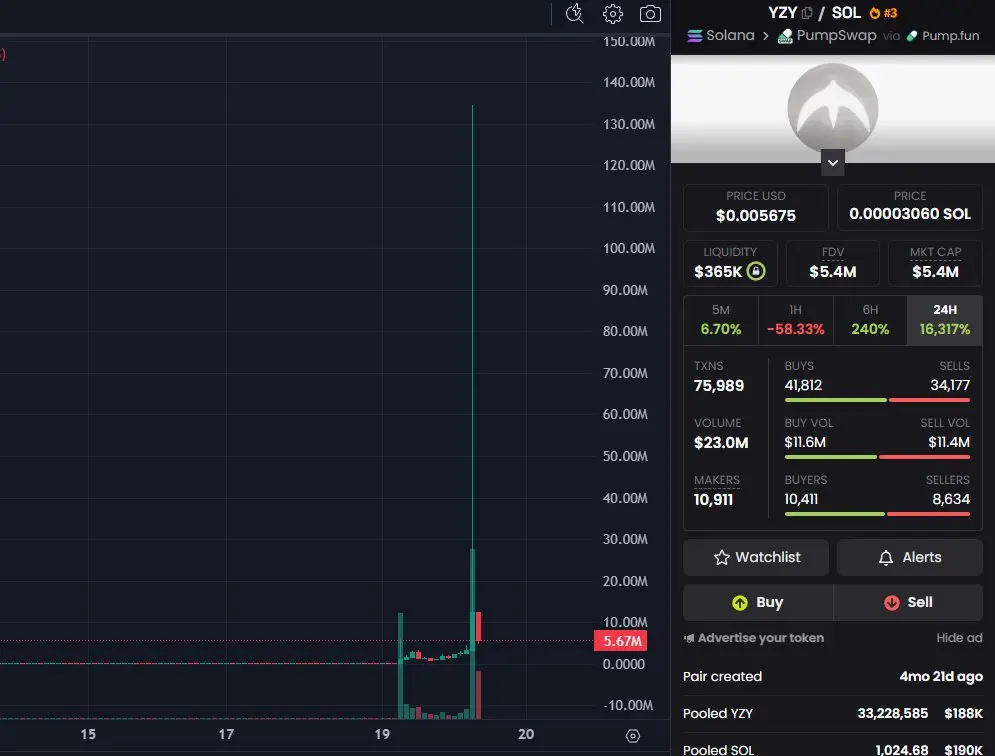Select the 1H timeframe tab

[x=795, y=320]
